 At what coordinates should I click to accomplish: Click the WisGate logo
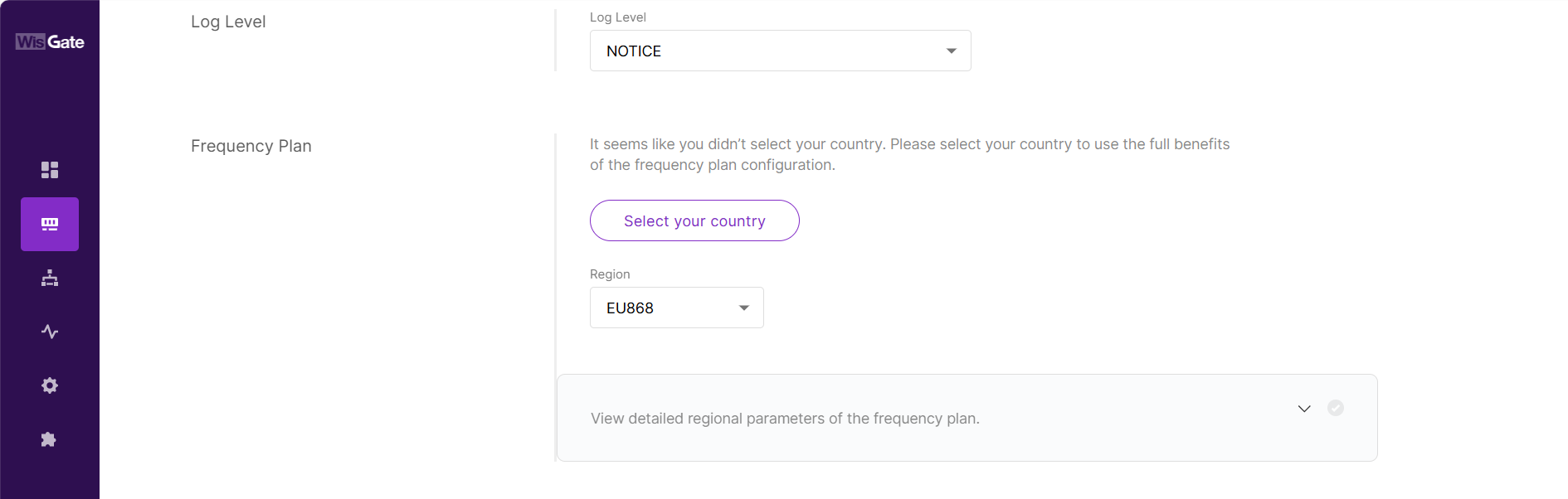48,41
